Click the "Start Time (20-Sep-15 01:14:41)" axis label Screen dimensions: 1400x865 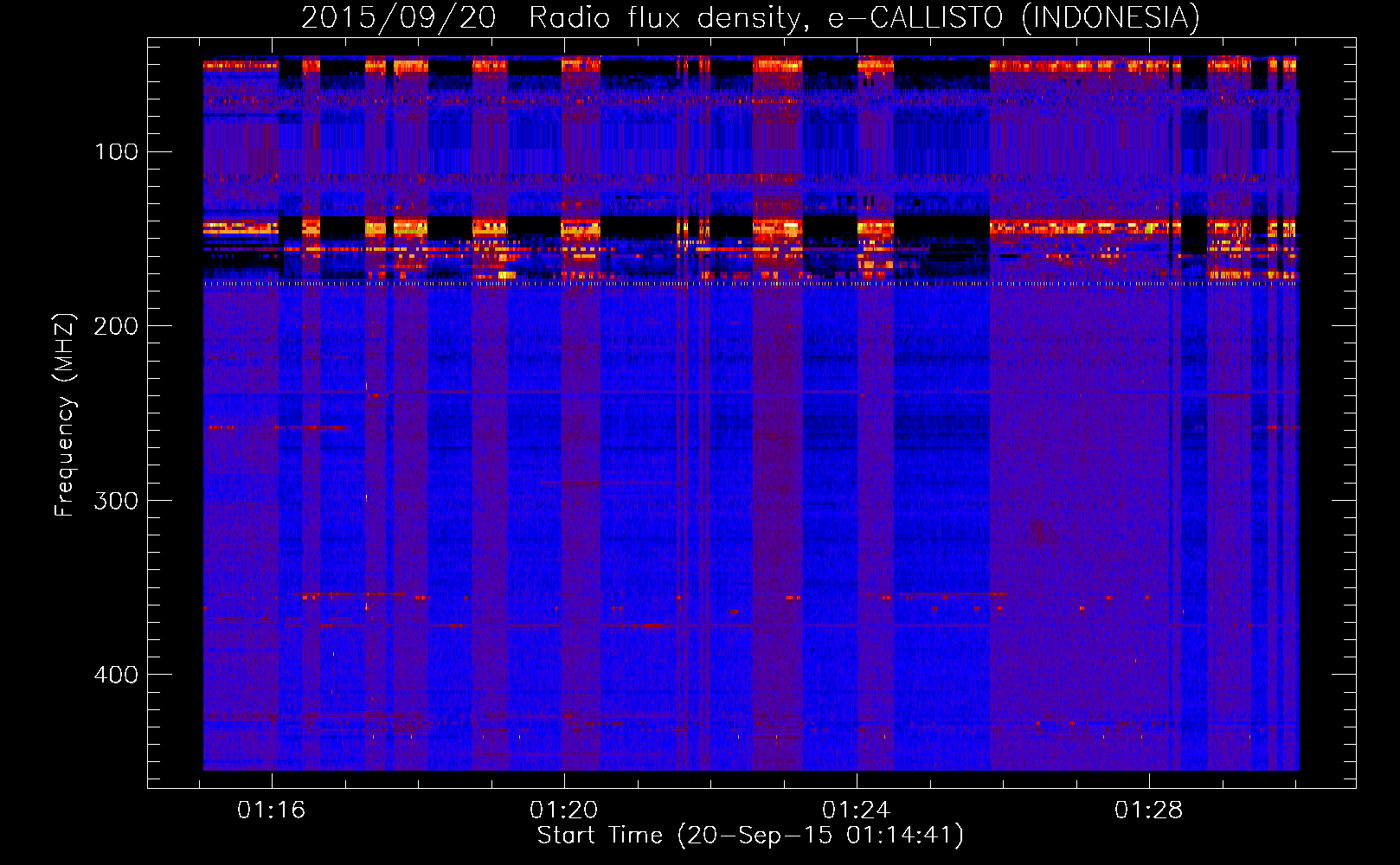pyautogui.click(x=750, y=836)
